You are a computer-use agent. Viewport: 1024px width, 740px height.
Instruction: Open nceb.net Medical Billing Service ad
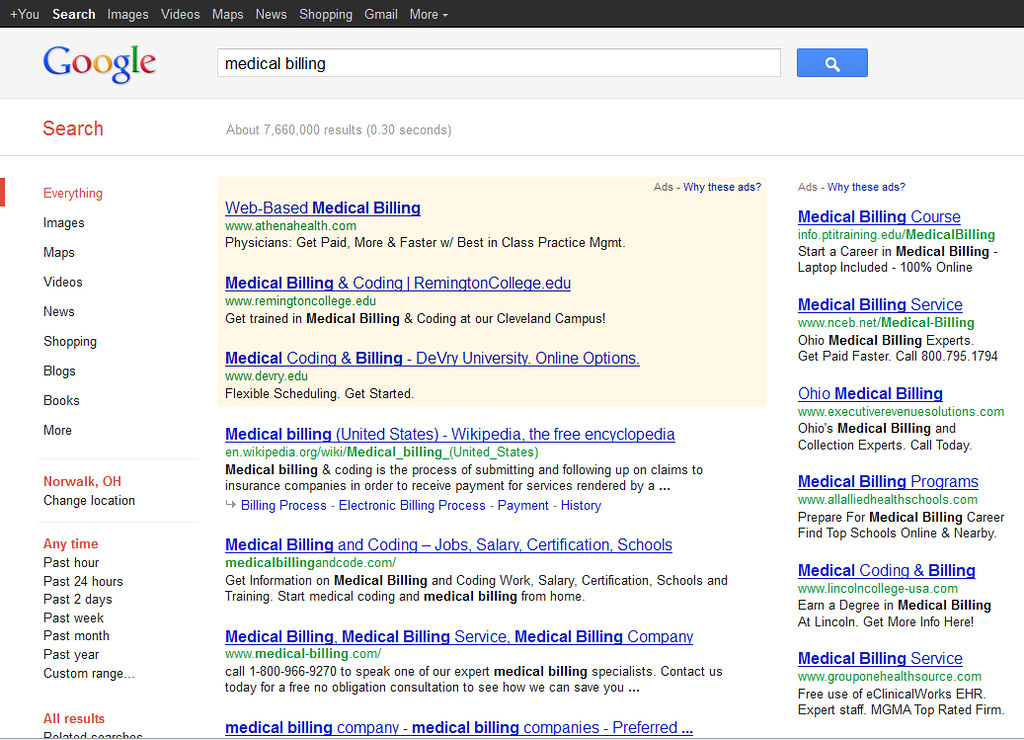[x=880, y=305]
